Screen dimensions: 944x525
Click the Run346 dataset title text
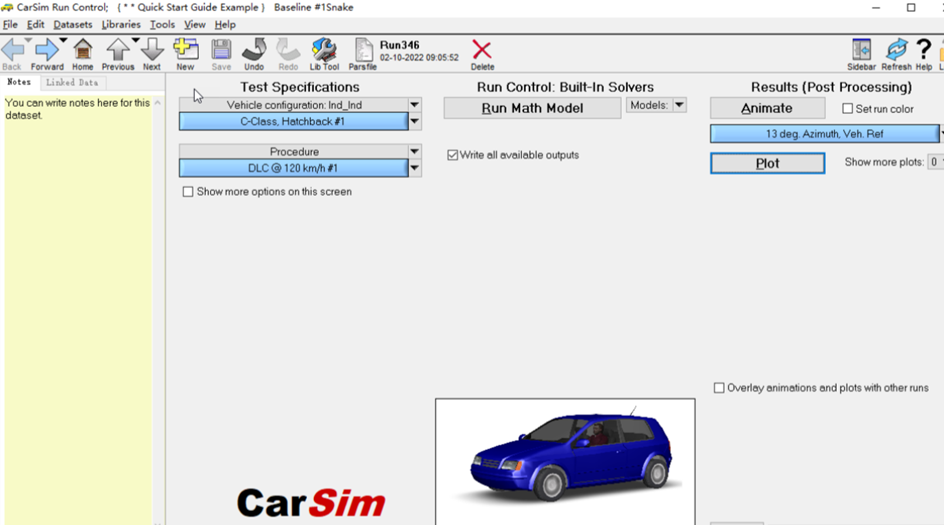(x=400, y=45)
